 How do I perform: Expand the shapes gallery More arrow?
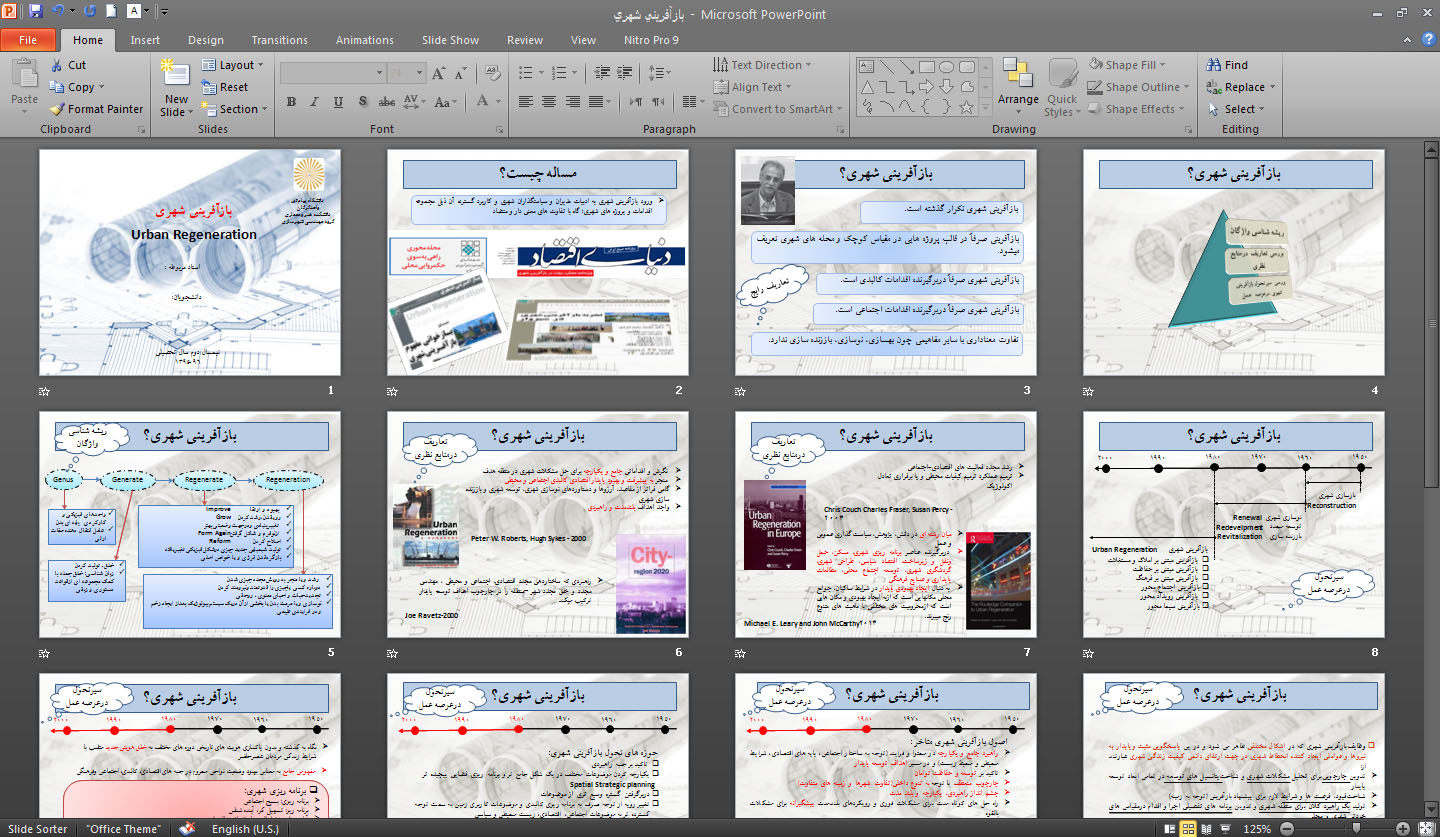click(x=985, y=107)
